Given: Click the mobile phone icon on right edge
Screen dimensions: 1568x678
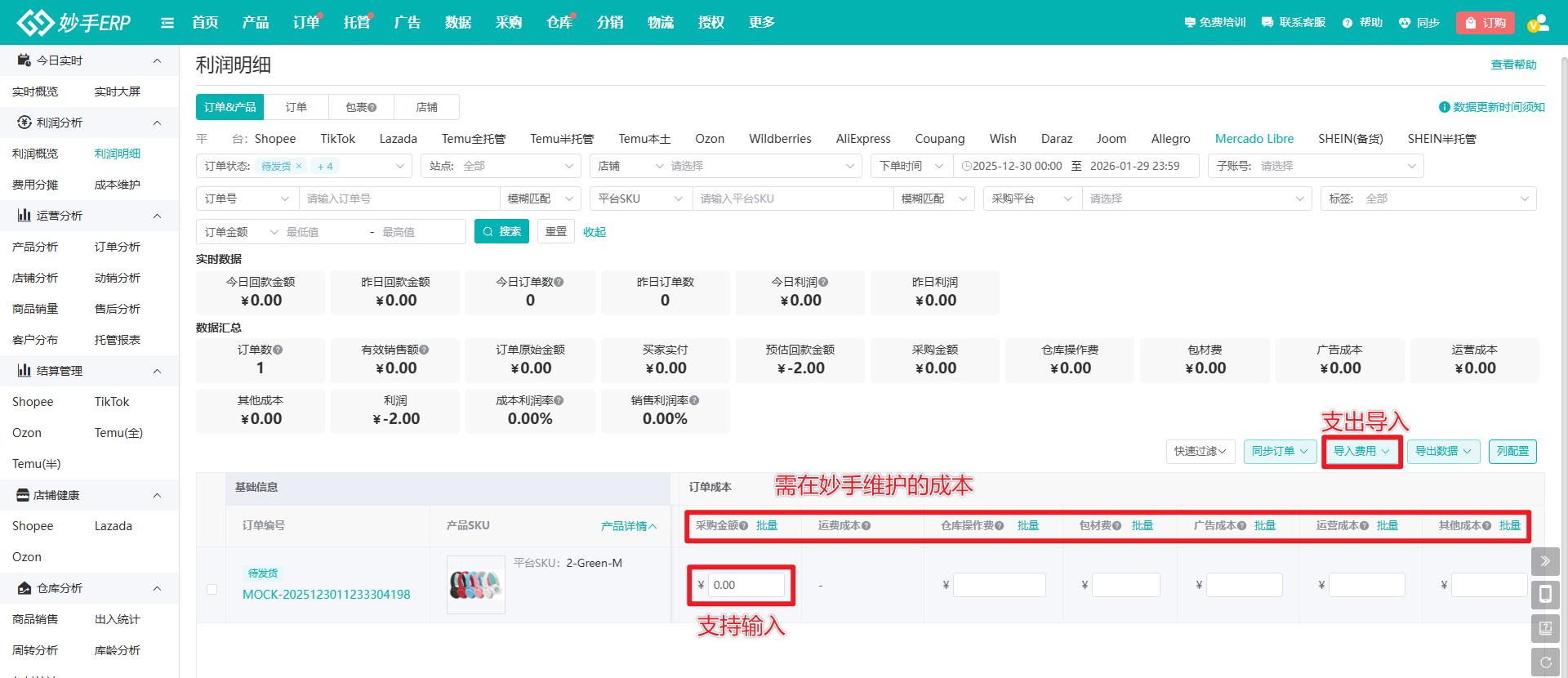Looking at the screenshot, I should 1545,595.
